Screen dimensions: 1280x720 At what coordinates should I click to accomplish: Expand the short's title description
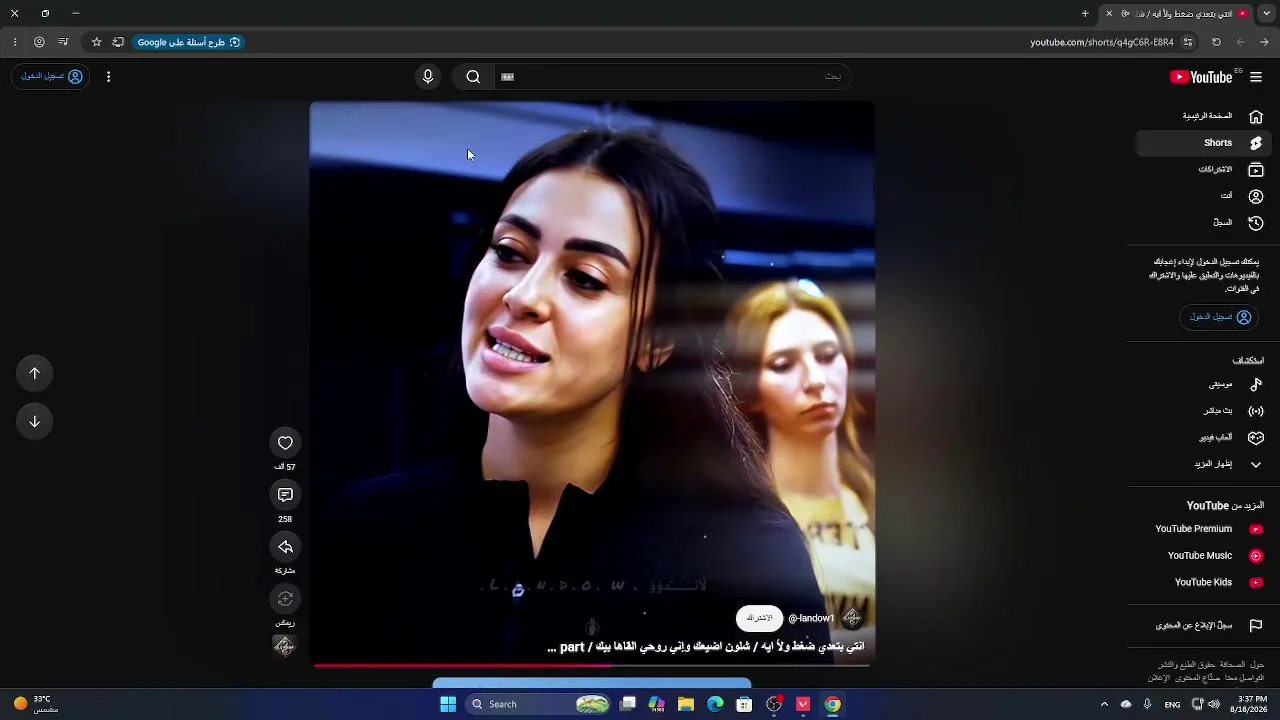coord(706,647)
